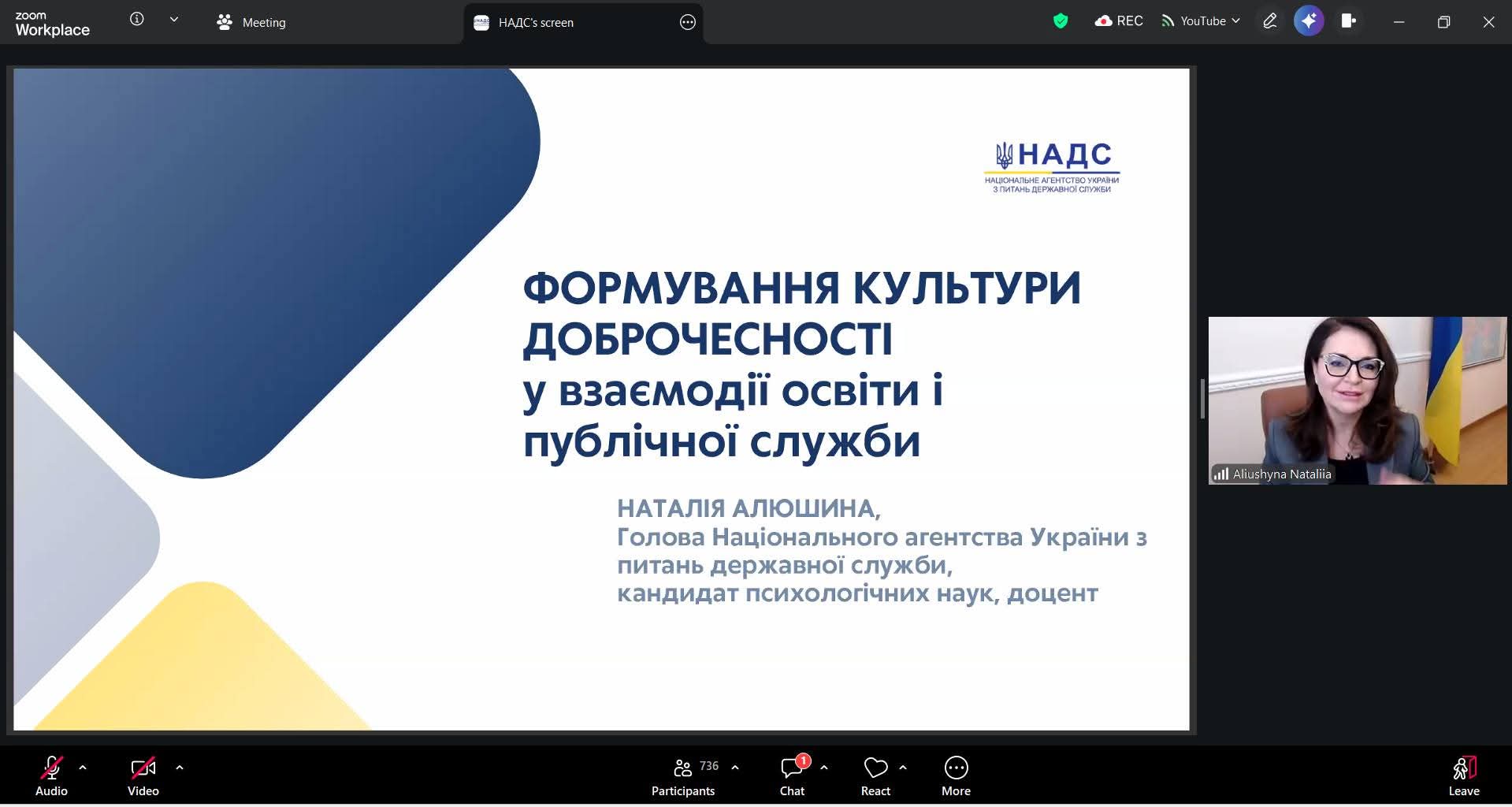Viewport: 1512px width, 807px height.
Task: Leave the meeting
Action: click(1463, 775)
